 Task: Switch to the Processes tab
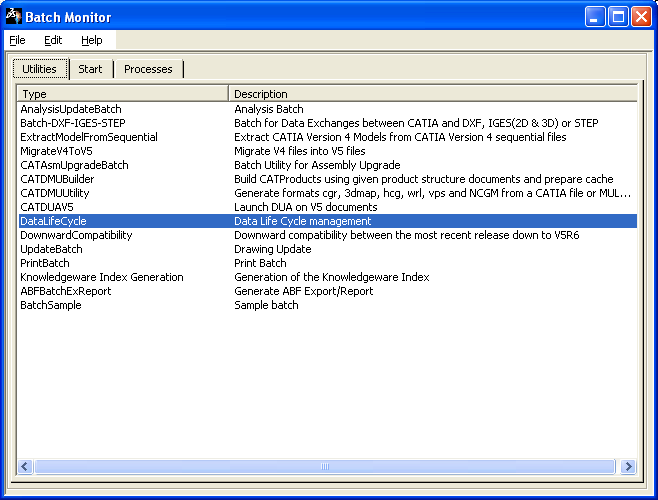pos(148,69)
